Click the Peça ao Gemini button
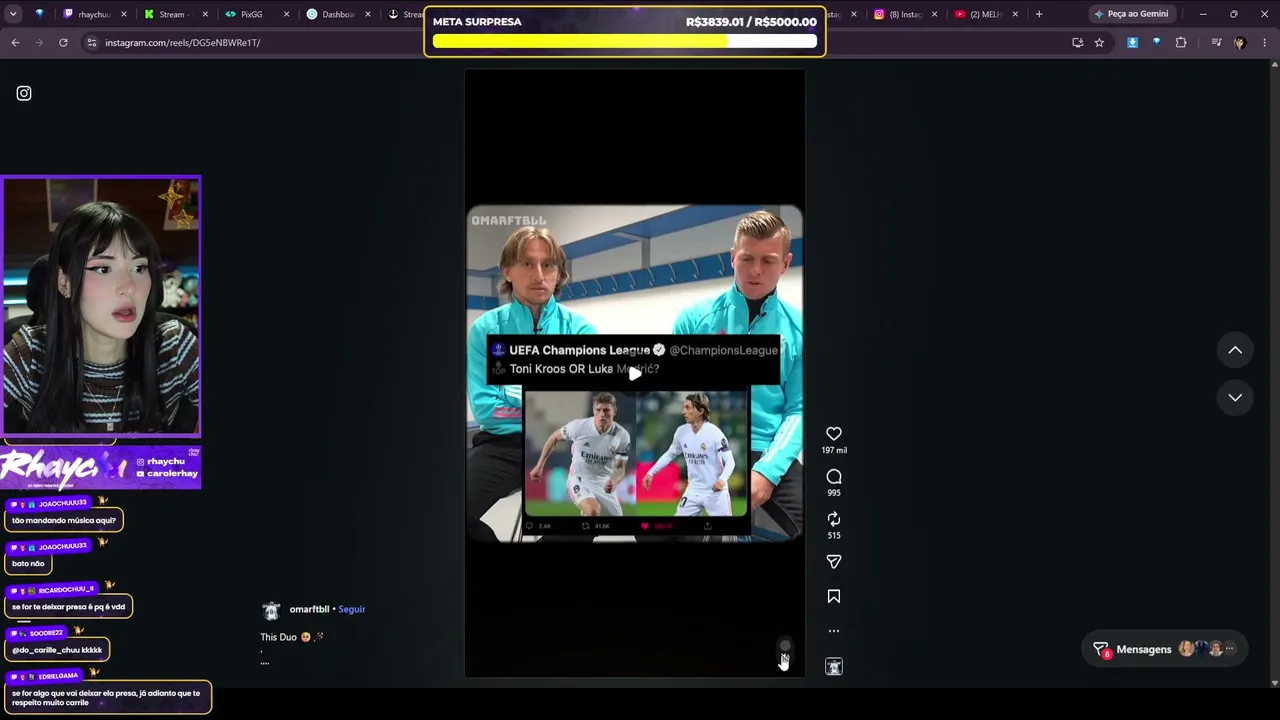The width and height of the screenshot is (1280, 720). (x=1131, y=14)
